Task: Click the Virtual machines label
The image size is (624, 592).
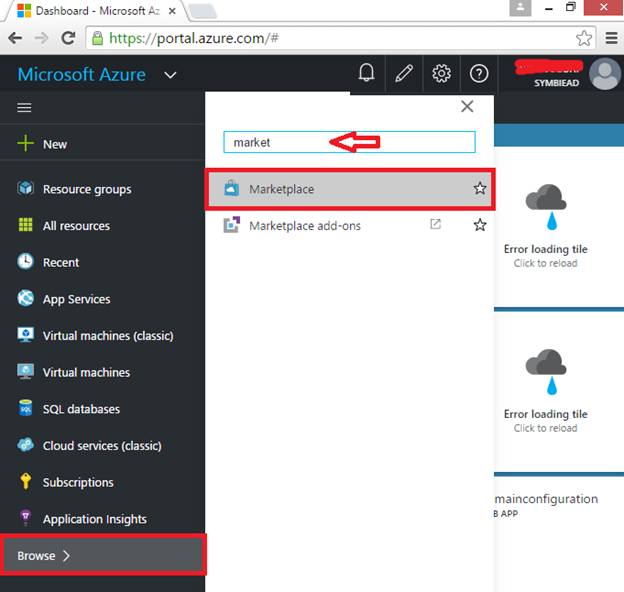Action: pos(86,372)
